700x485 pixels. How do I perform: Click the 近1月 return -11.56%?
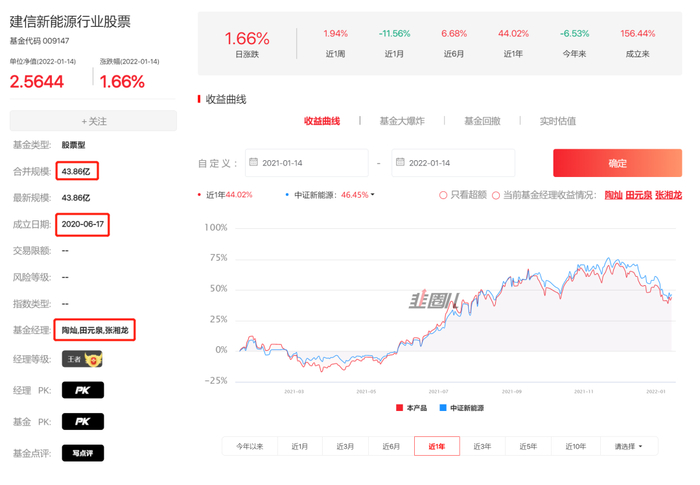pyautogui.click(x=394, y=33)
